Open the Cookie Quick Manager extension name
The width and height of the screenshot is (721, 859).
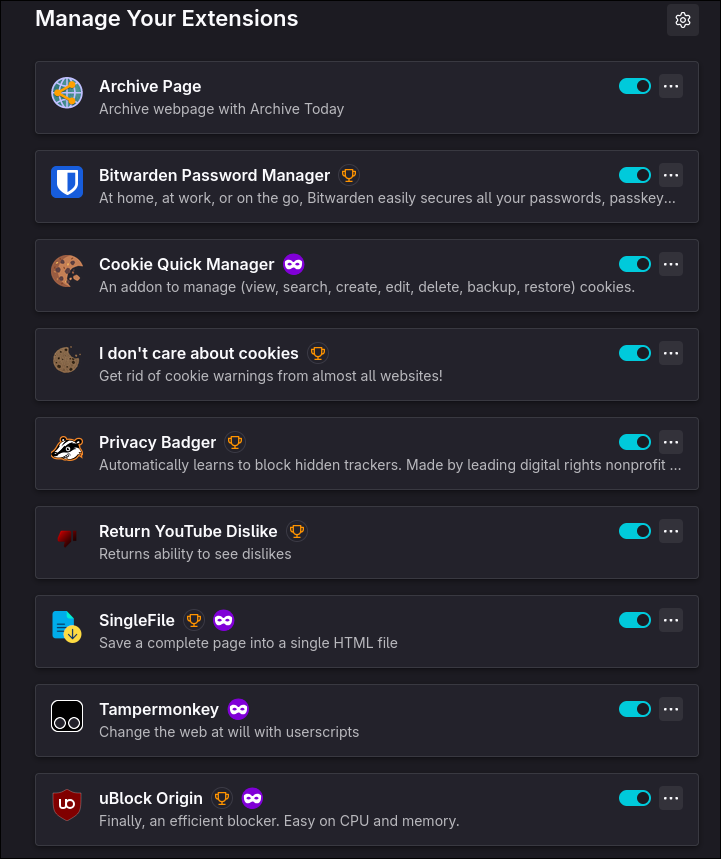(x=186, y=264)
